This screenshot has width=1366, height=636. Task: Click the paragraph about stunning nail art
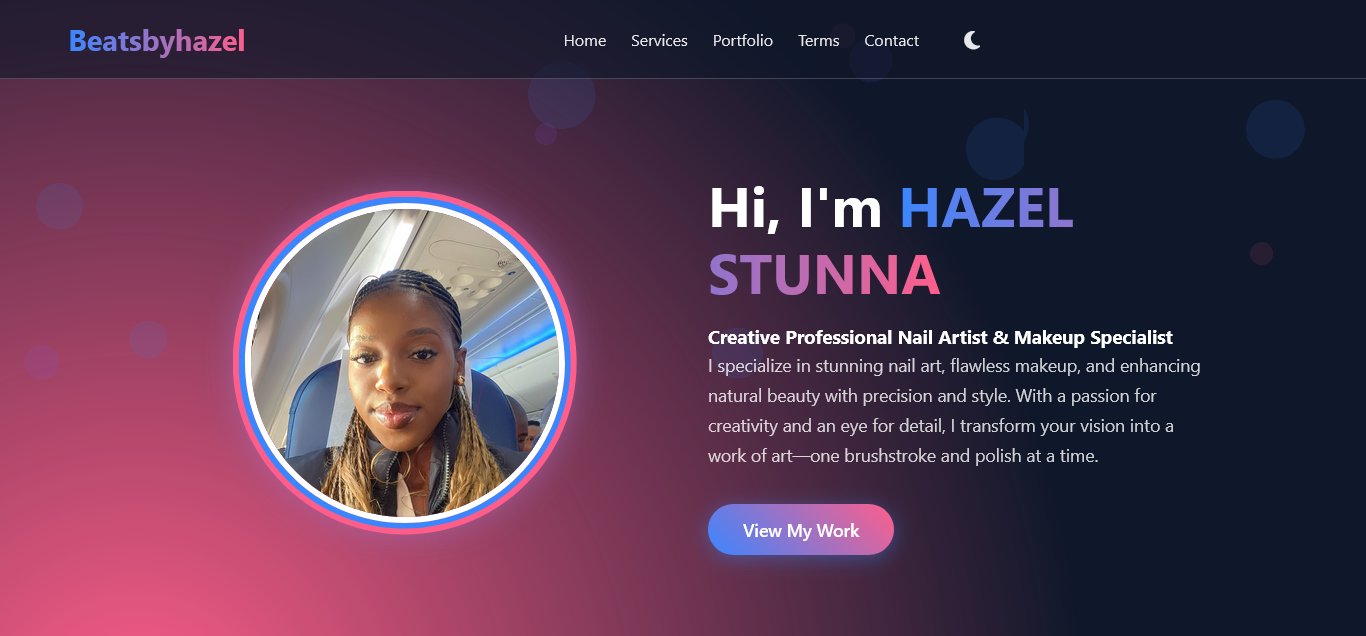click(x=954, y=411)
